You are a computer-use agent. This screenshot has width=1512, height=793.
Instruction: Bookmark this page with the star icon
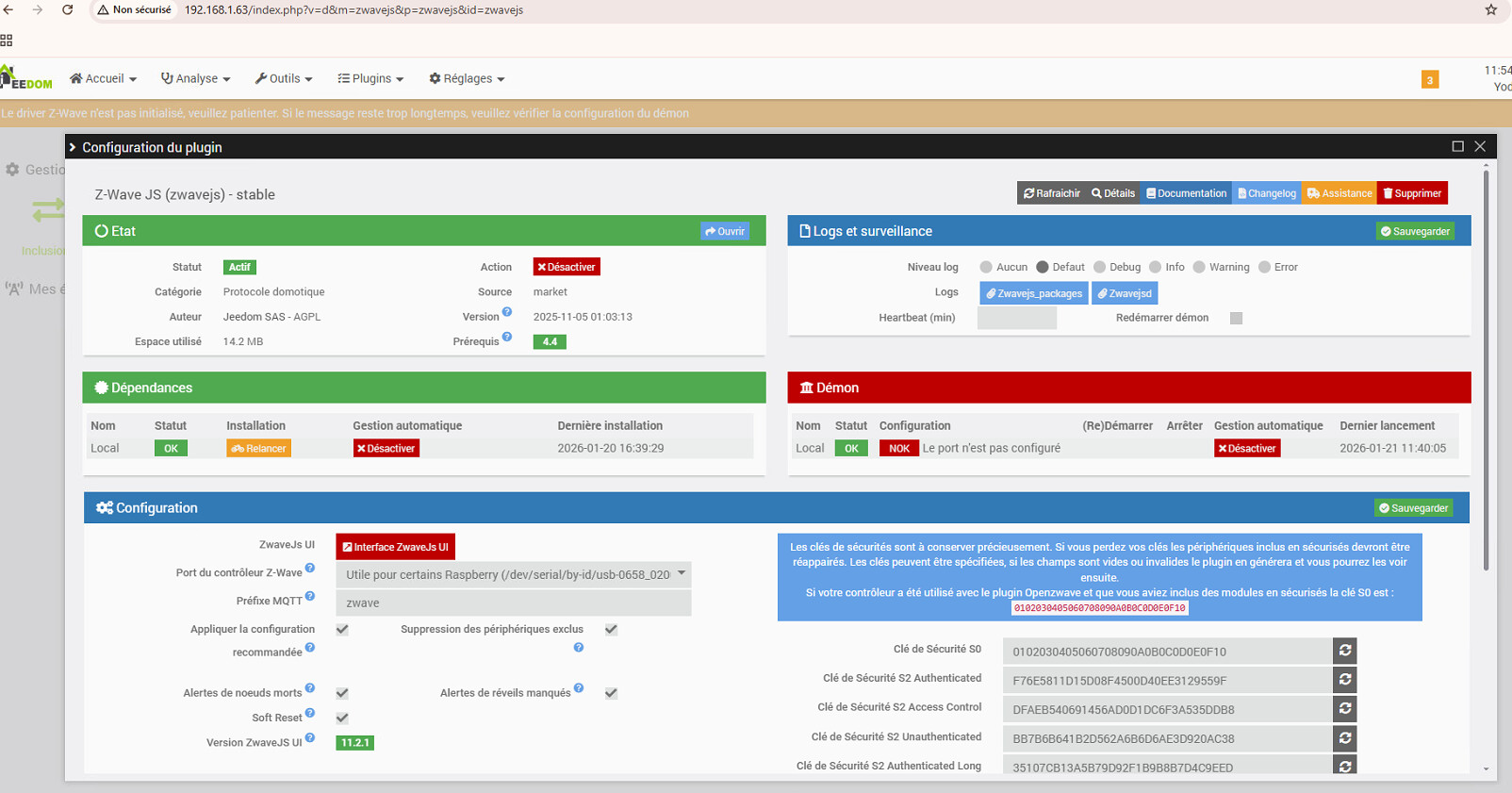1491,9
